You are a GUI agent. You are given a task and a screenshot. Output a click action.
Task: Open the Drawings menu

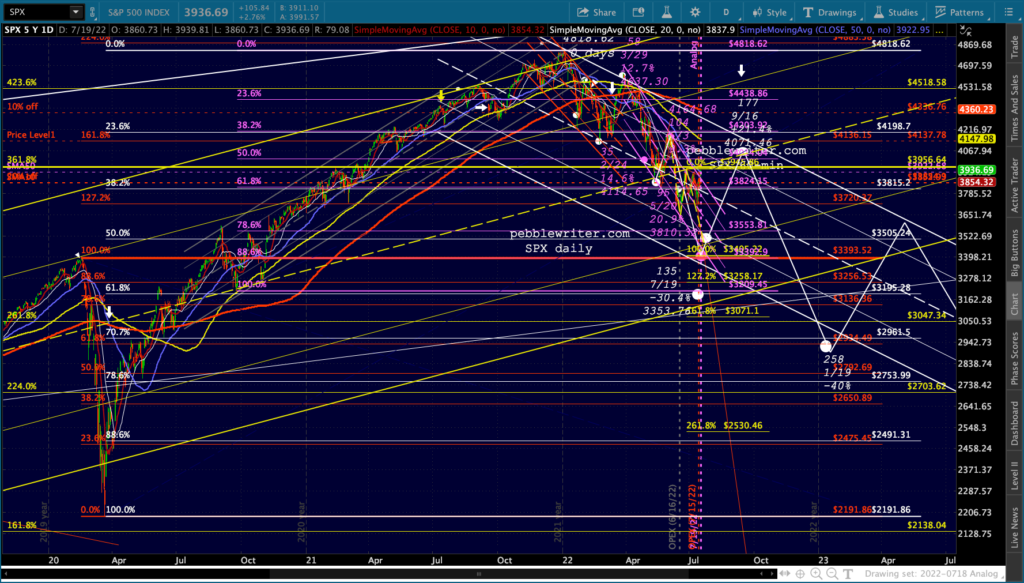coord(829,12)
